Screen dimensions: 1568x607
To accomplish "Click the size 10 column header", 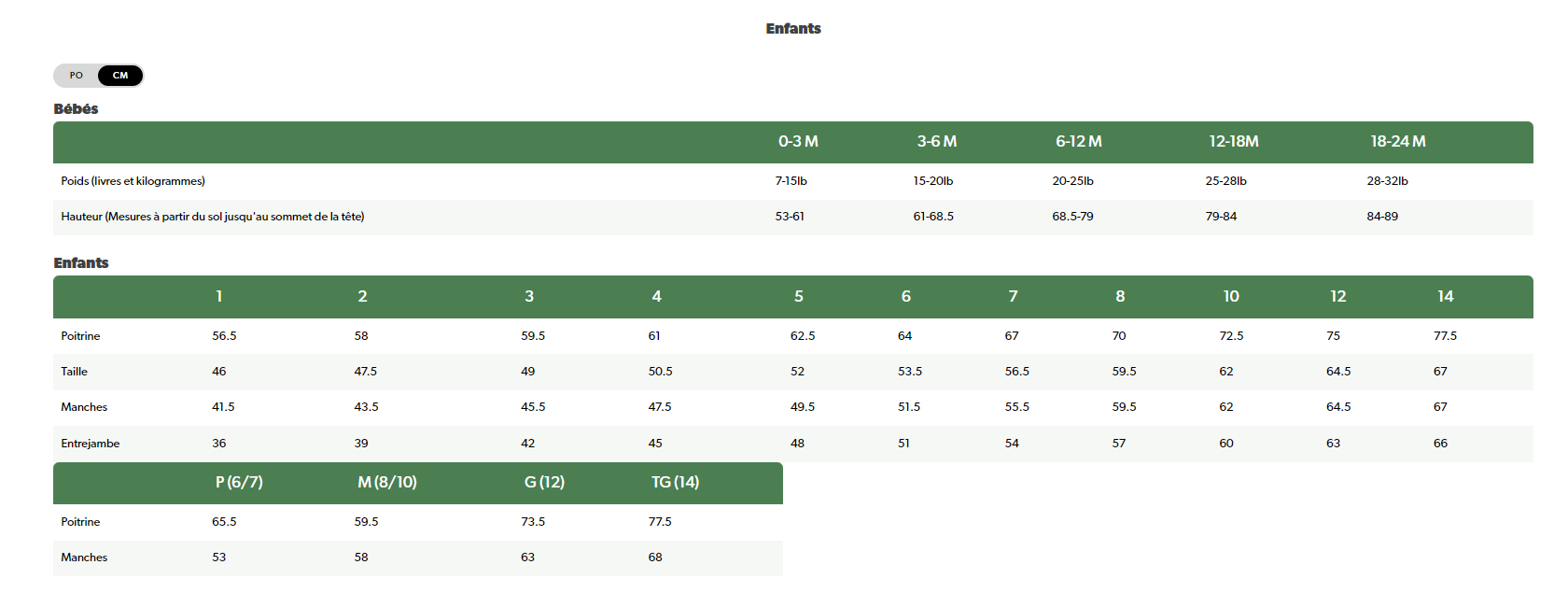I will tap(1231, 297).
